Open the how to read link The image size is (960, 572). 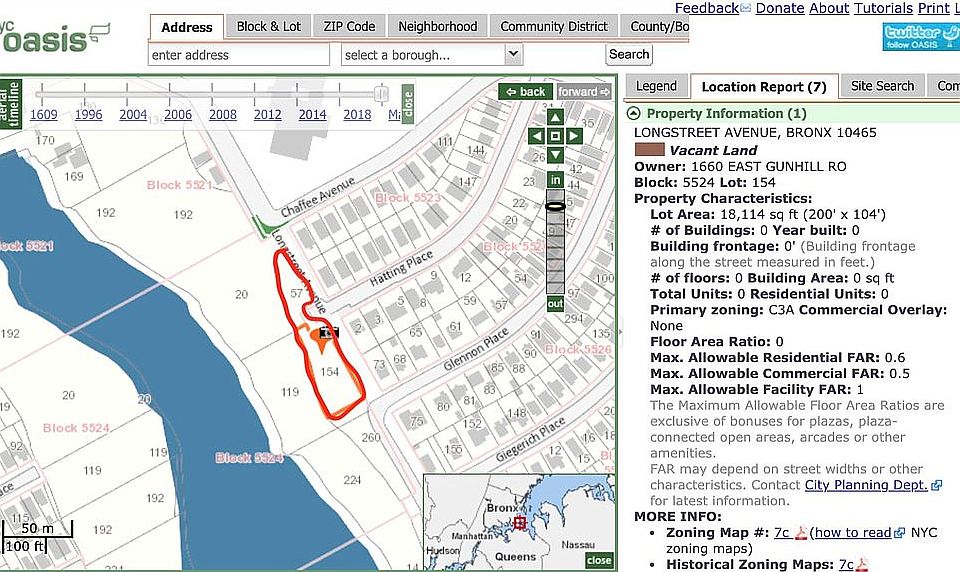[x=853, y=533]
